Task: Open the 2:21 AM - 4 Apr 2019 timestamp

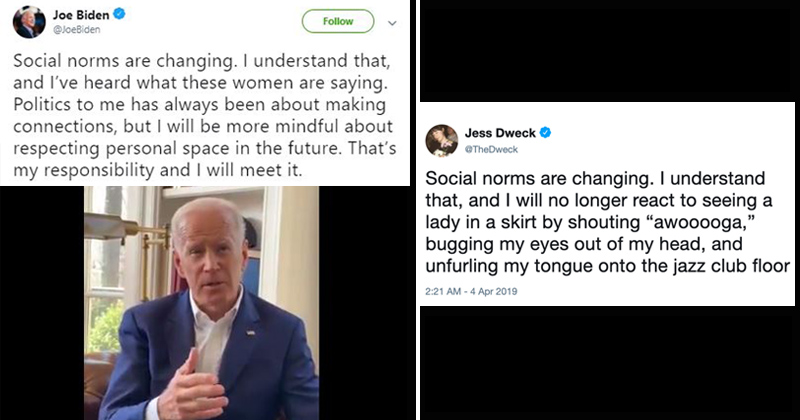Action: (471, 291)
